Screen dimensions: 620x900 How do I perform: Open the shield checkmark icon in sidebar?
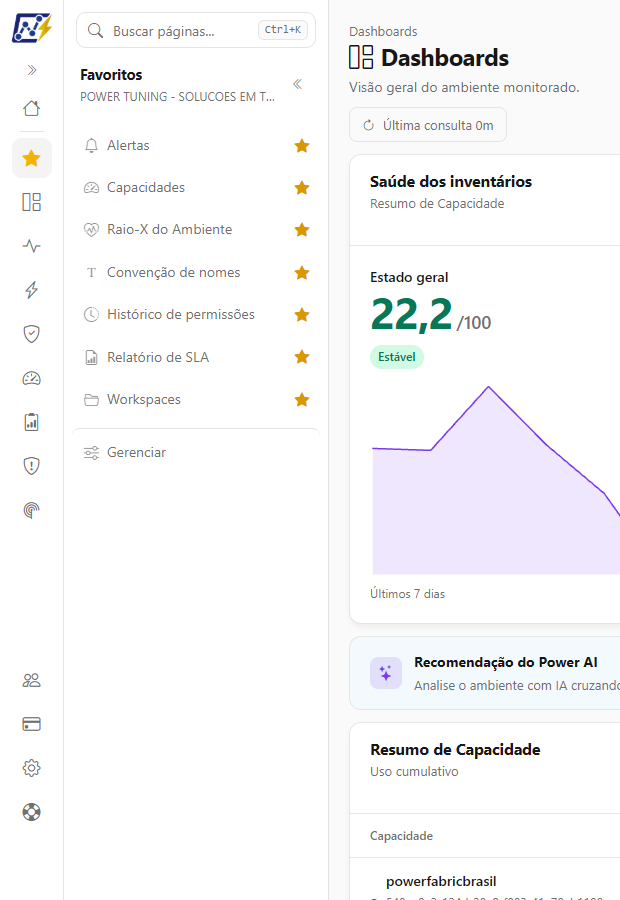click(32, 333)
